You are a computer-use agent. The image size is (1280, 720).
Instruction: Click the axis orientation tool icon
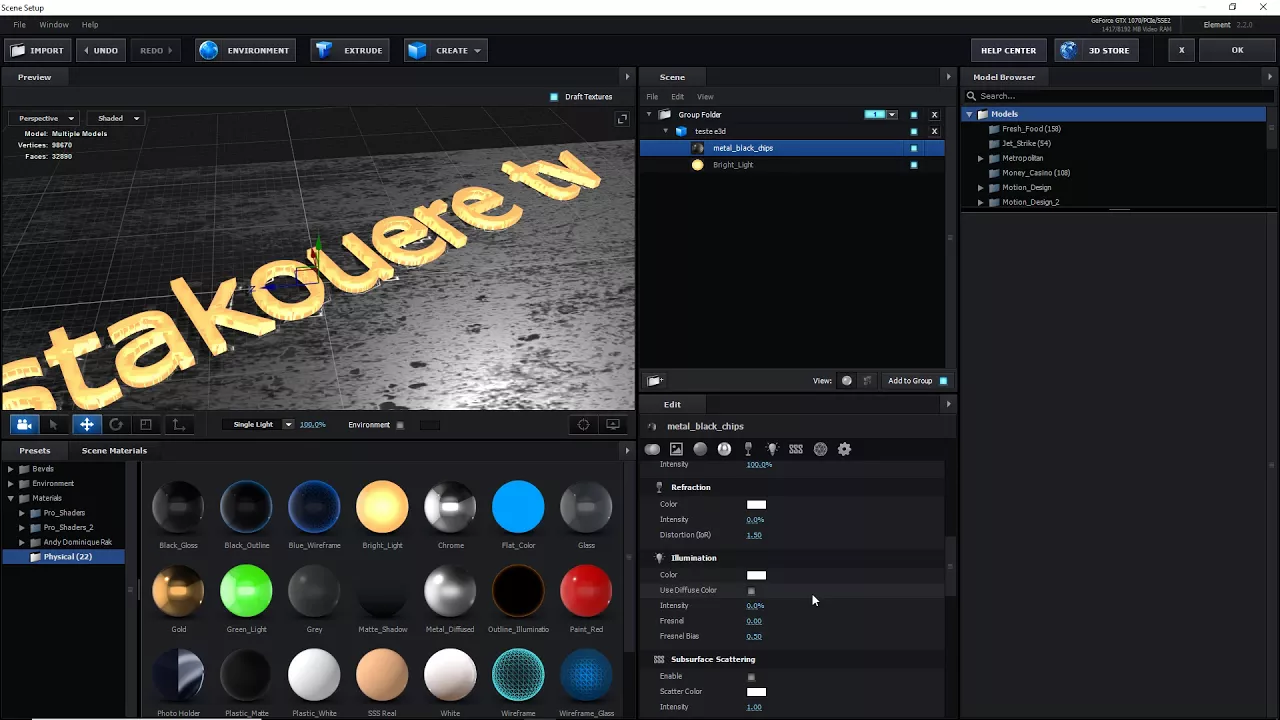pos(178,425)
